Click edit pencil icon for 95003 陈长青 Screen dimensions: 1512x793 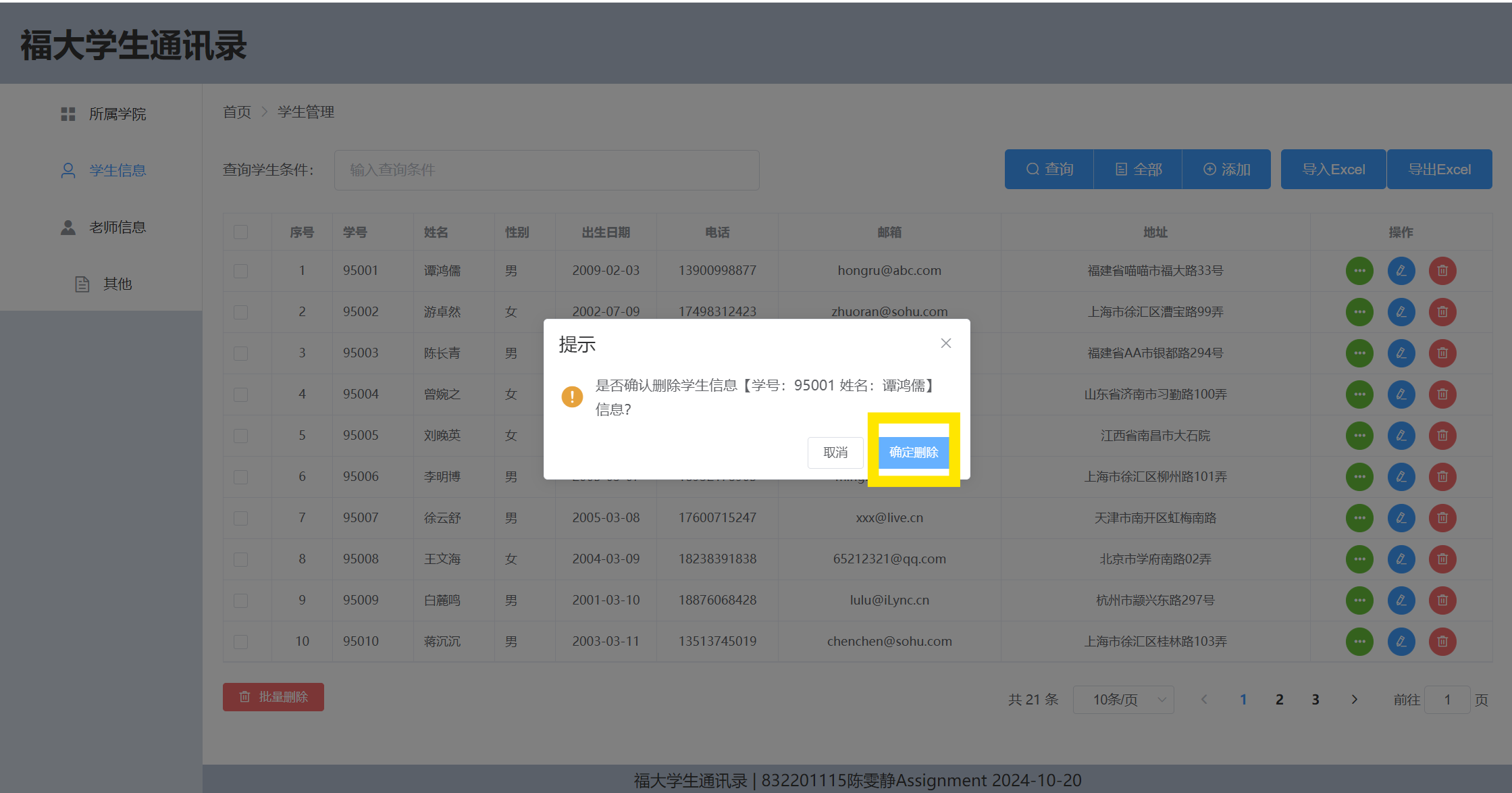pos(1401,353)
